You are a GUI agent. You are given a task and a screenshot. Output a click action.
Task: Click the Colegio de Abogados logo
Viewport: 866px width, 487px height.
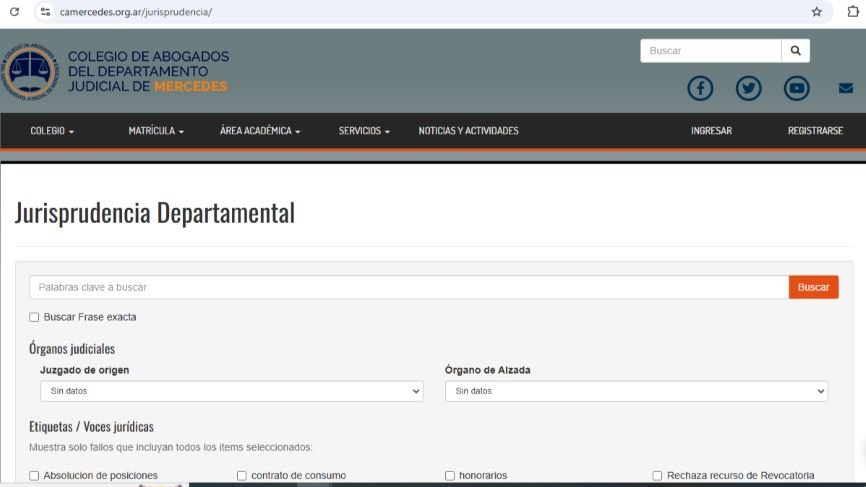pos(30,72)
